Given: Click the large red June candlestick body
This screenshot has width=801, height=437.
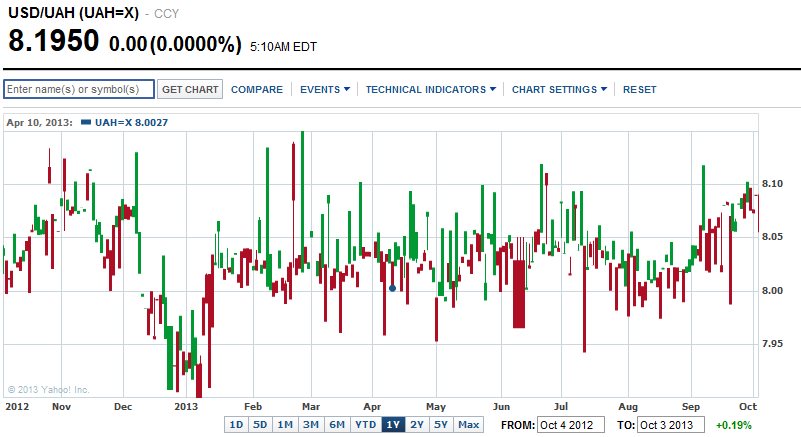Looking at the screenshot, I should tap(519, 294).
